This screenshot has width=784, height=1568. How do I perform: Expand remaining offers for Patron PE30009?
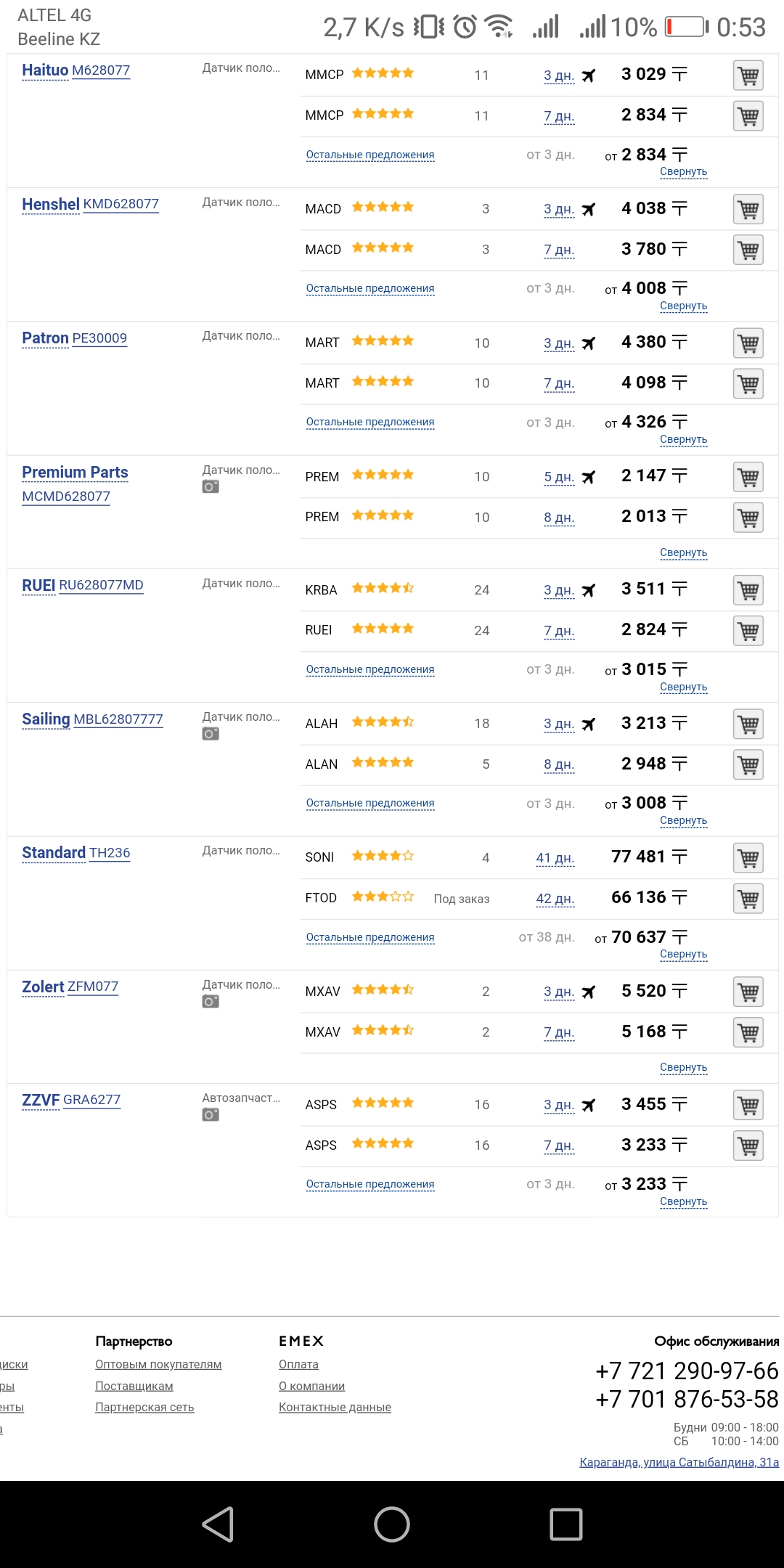(370, 422)
